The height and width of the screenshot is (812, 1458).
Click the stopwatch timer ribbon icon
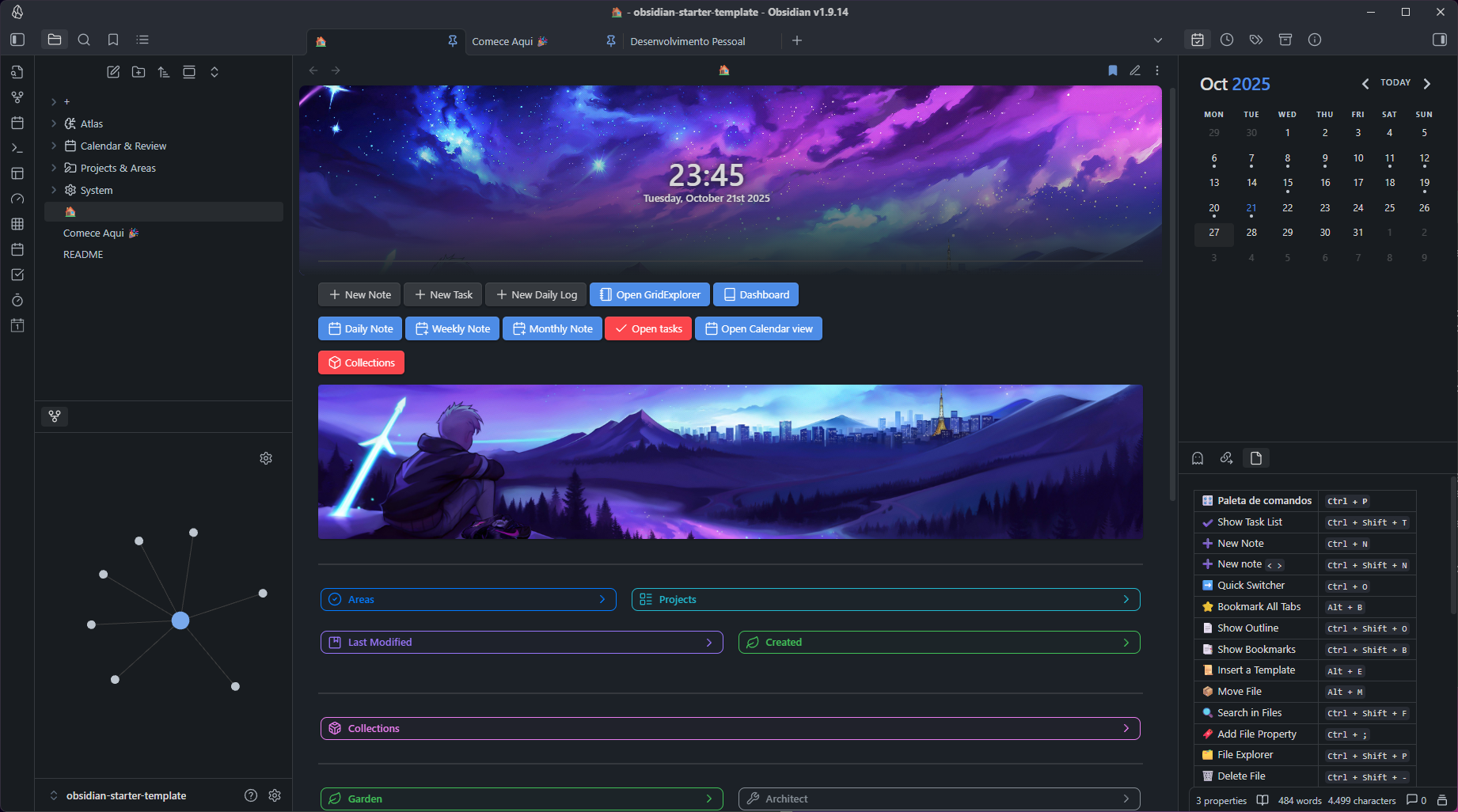pos(17,300)
